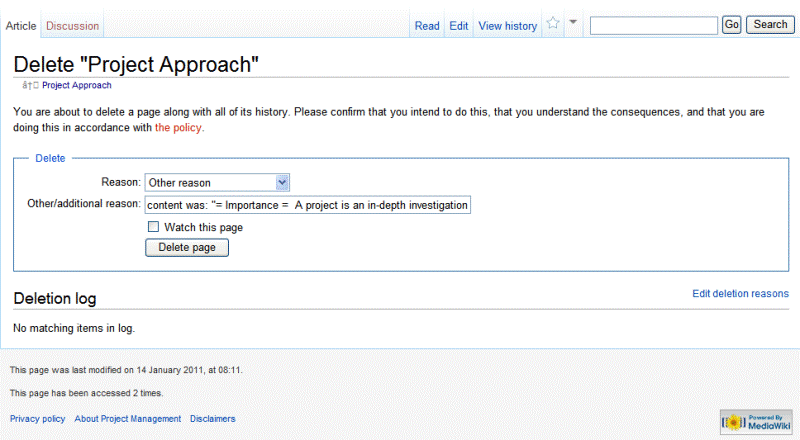Open About Project Management link
Viewport: 800px width, 440px height.
(x=128, y=419)
